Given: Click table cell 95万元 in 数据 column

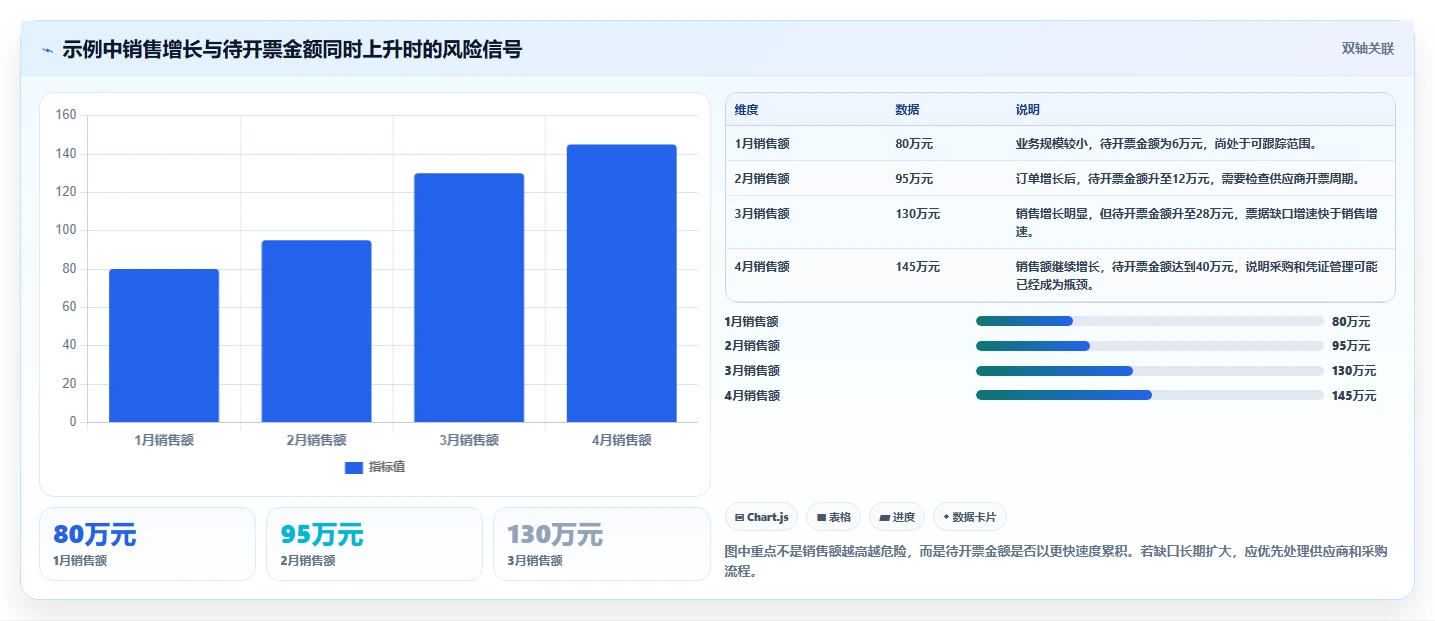Looking at the screenshot, I should (x=914, y=179).
